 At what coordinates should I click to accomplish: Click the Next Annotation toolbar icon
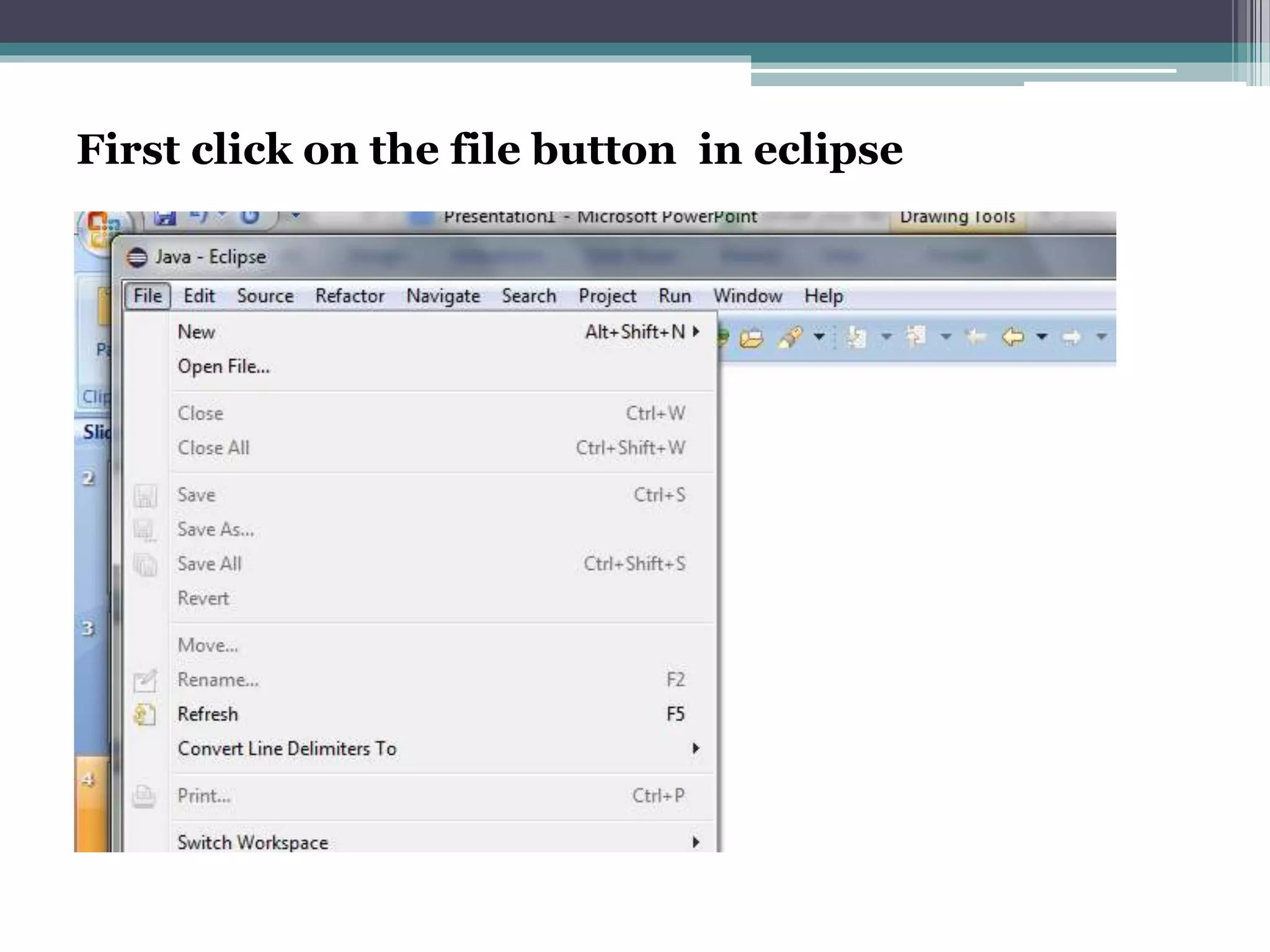click(x=857, y=338)
